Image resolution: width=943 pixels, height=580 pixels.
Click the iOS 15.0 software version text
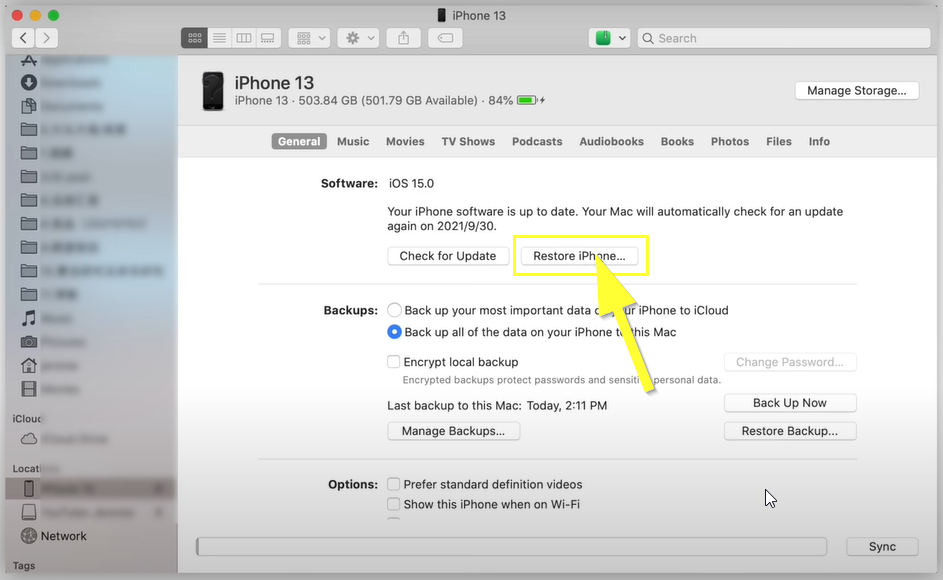411,183
